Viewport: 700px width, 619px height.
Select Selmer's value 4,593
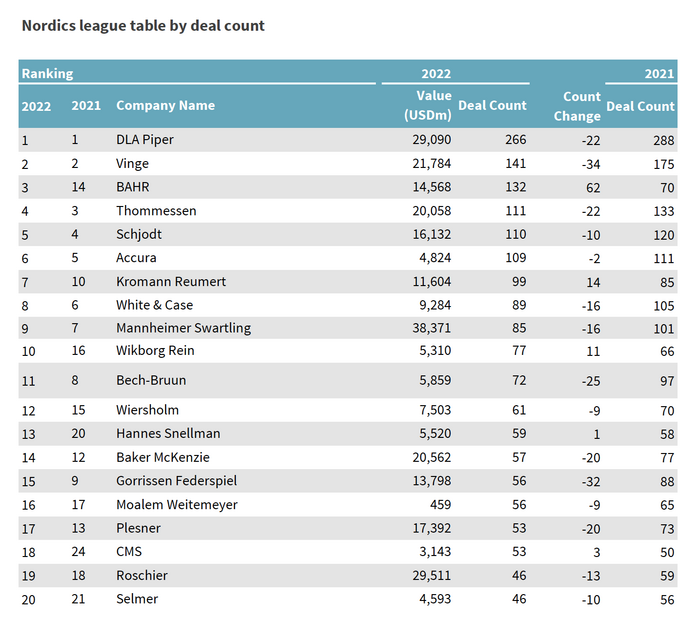click(435, 600)
